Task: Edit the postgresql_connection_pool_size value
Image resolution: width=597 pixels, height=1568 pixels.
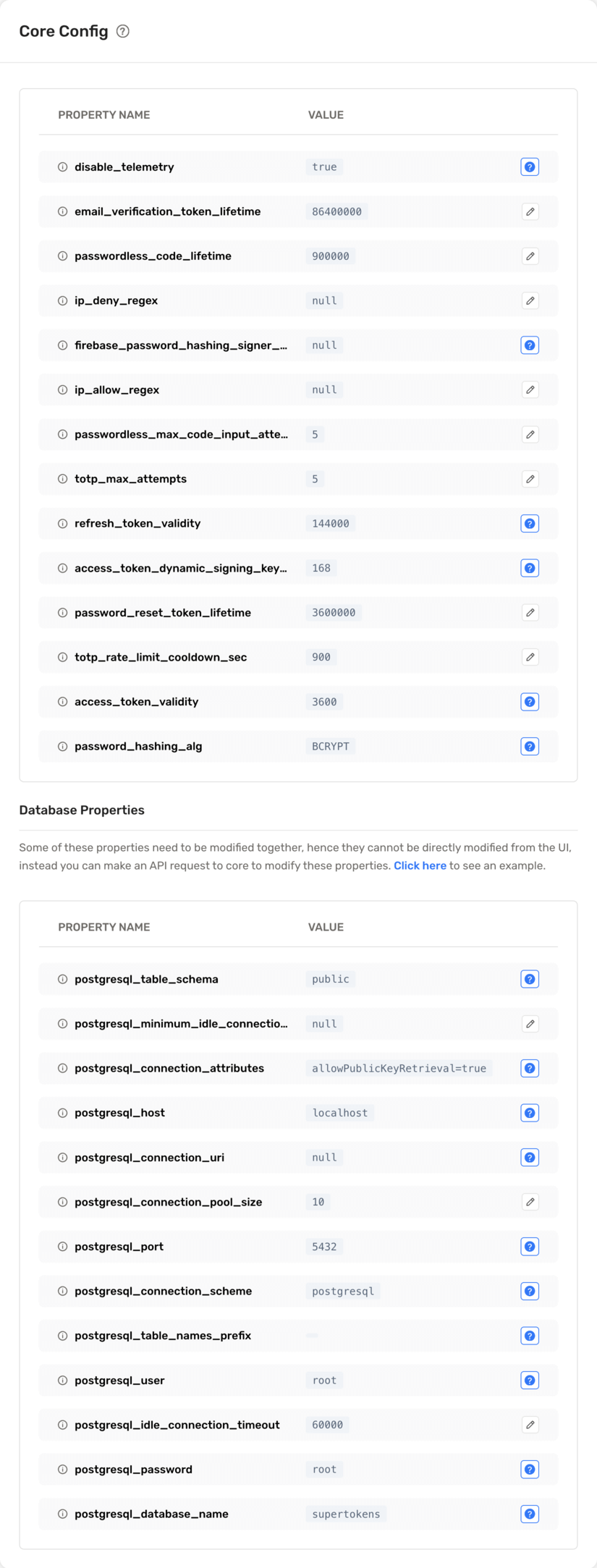Action: (530, 1202)
